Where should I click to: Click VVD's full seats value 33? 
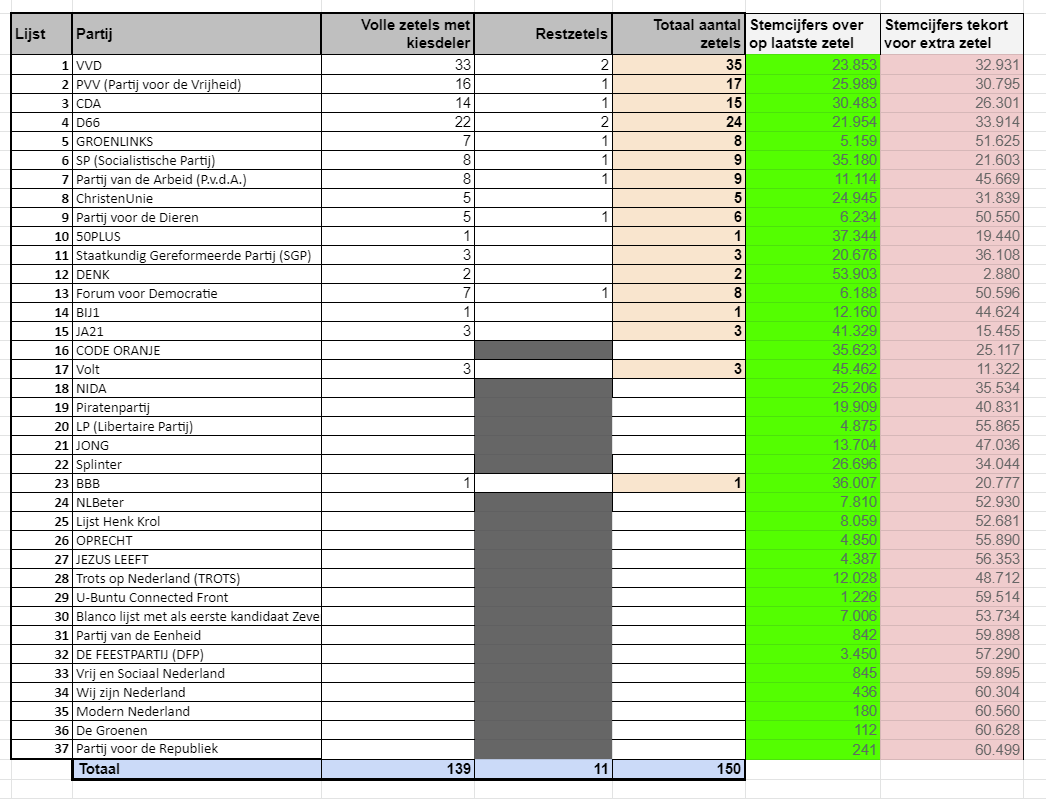pyautogui.click(x=398, y=65)
